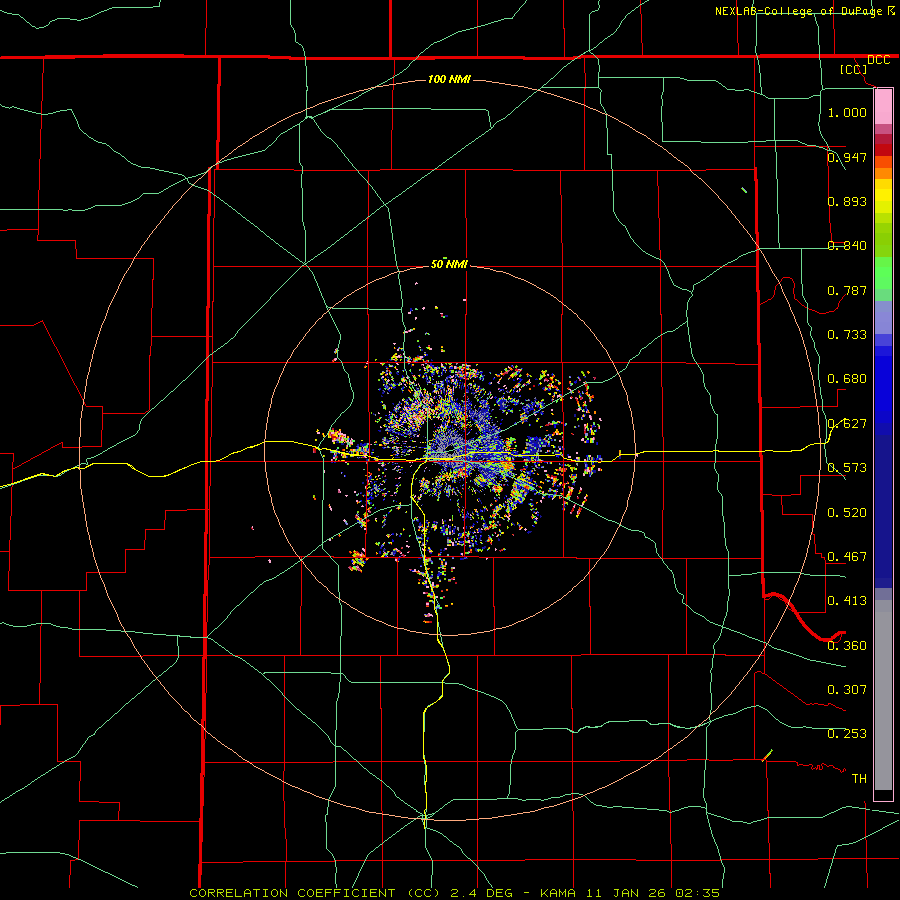Pick the pink segment of the color bar
The image size is (900, 900).
point(883,106)
